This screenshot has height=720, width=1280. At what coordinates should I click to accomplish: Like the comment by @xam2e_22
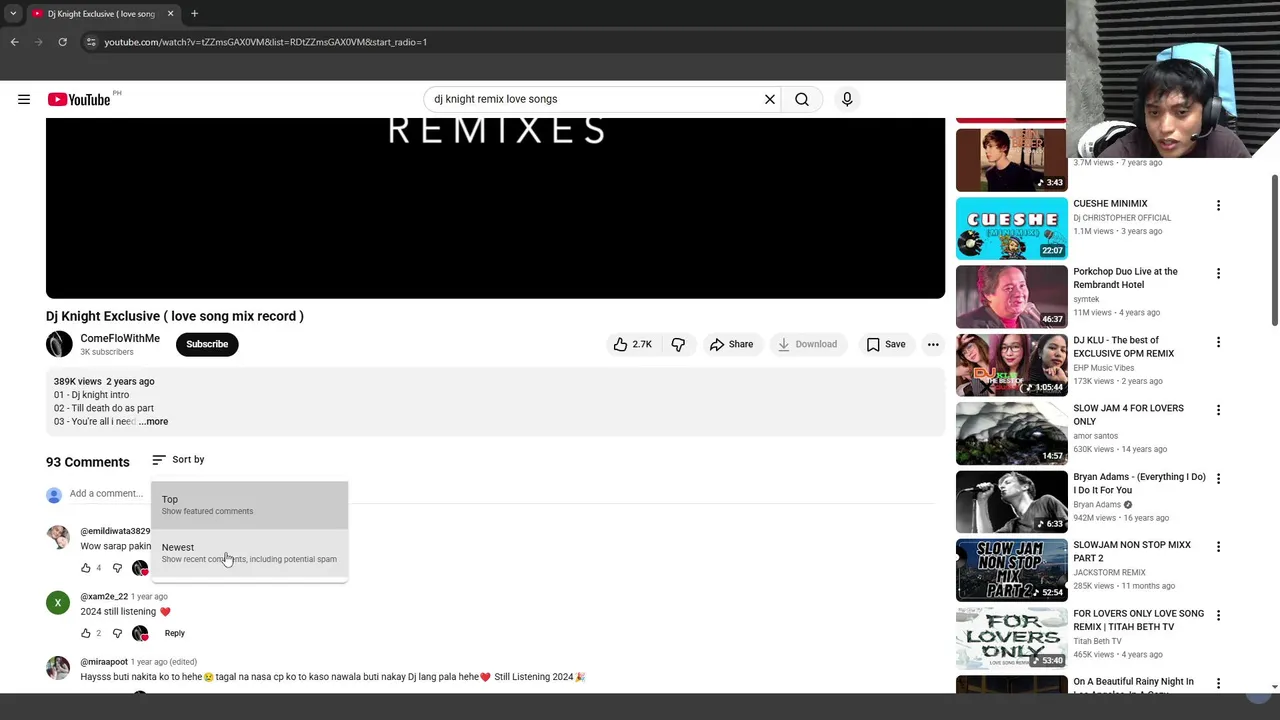[86, 633]
